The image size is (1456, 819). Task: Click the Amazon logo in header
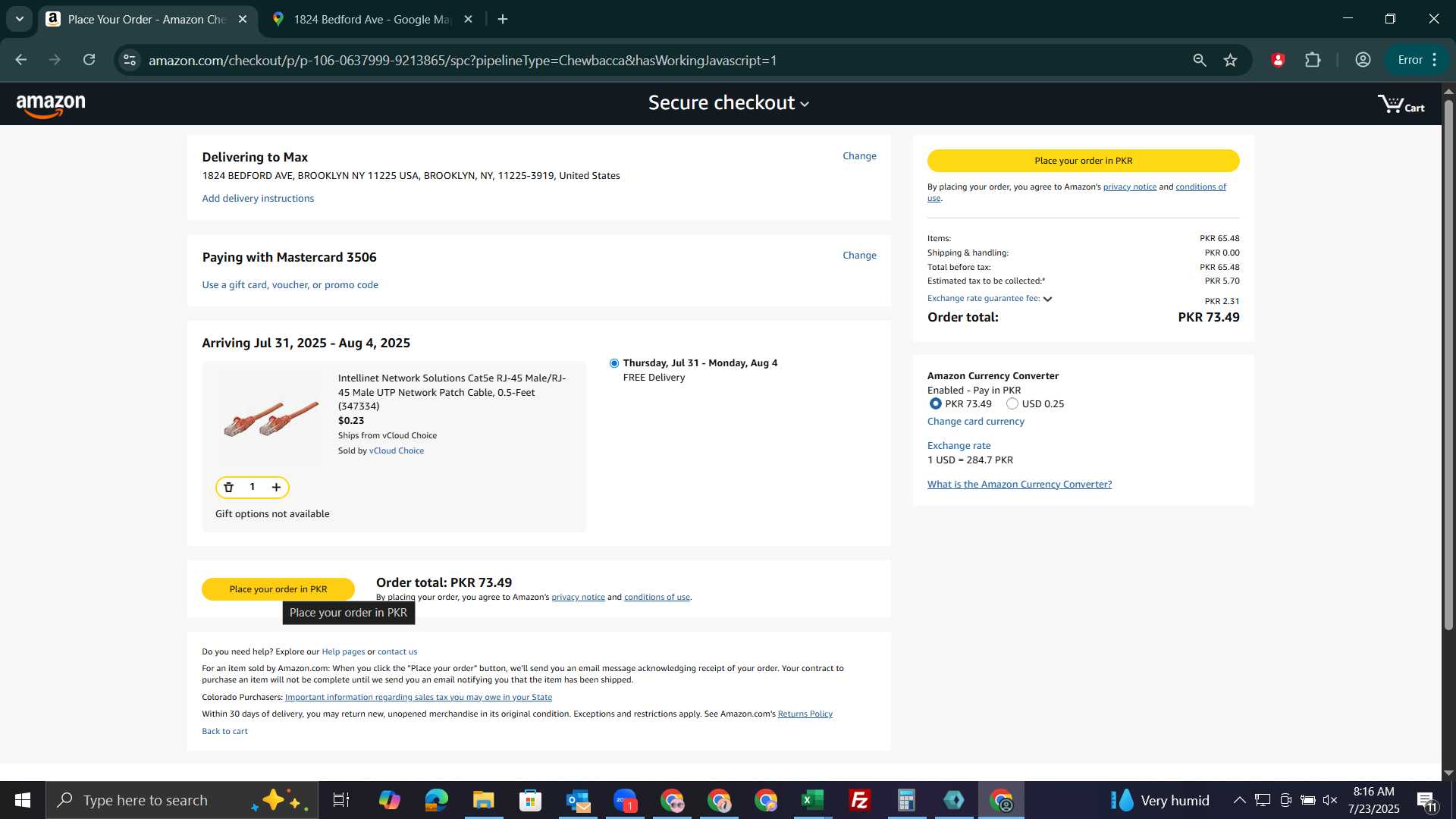click(51, 105)
